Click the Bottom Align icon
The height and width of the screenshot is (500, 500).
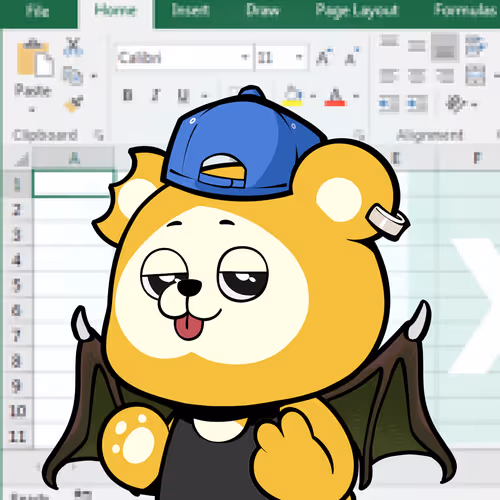click(445, 48)
